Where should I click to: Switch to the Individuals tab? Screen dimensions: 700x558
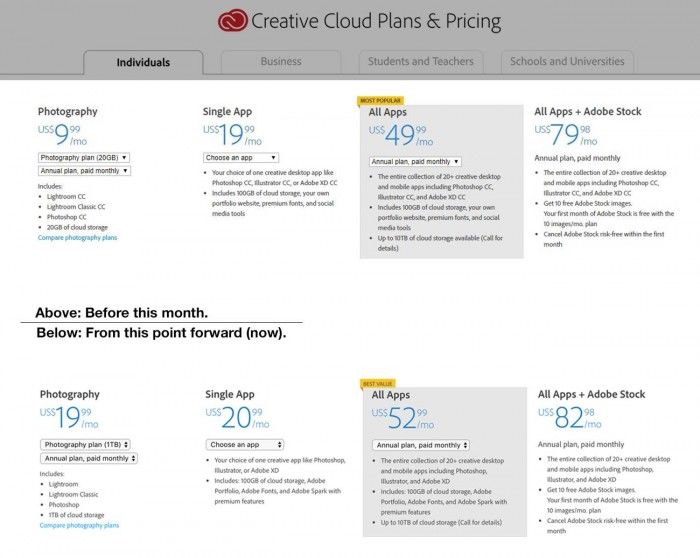coord(143,62)
